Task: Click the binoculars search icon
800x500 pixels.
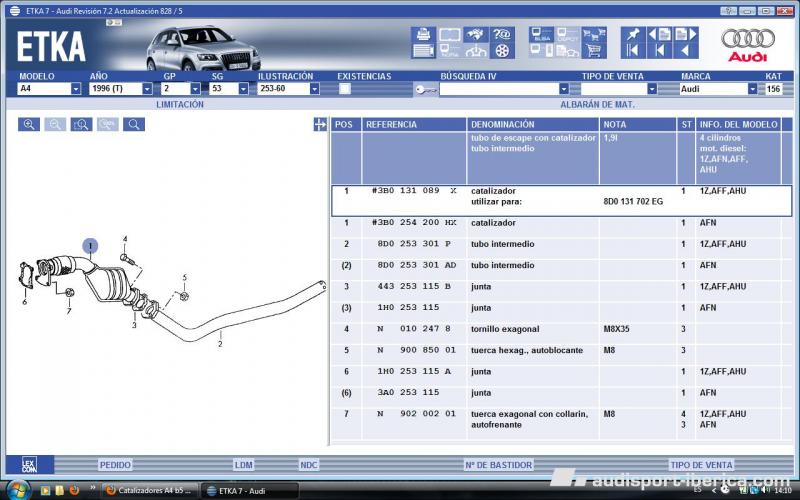Action: 476,35
